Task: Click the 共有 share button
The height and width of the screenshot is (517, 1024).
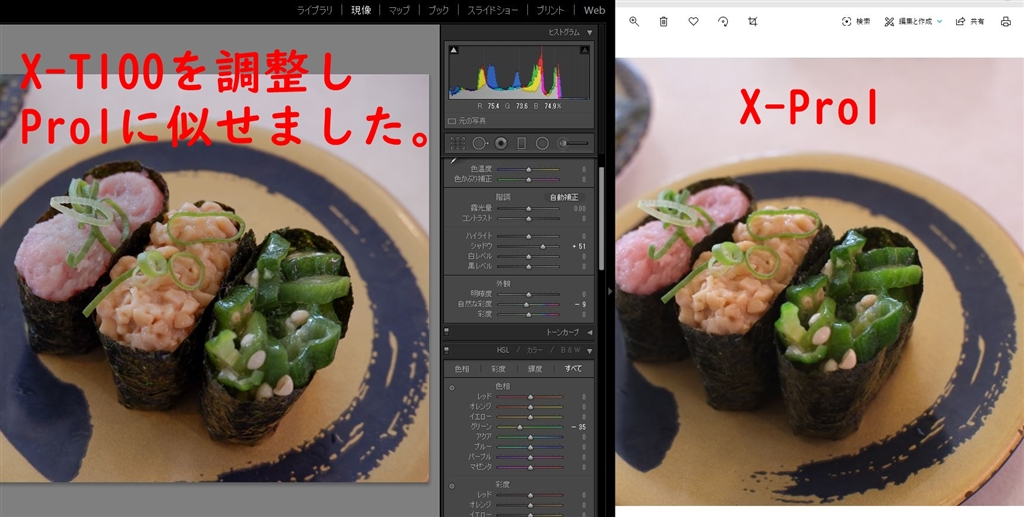Action: click(x=970, y=22)
